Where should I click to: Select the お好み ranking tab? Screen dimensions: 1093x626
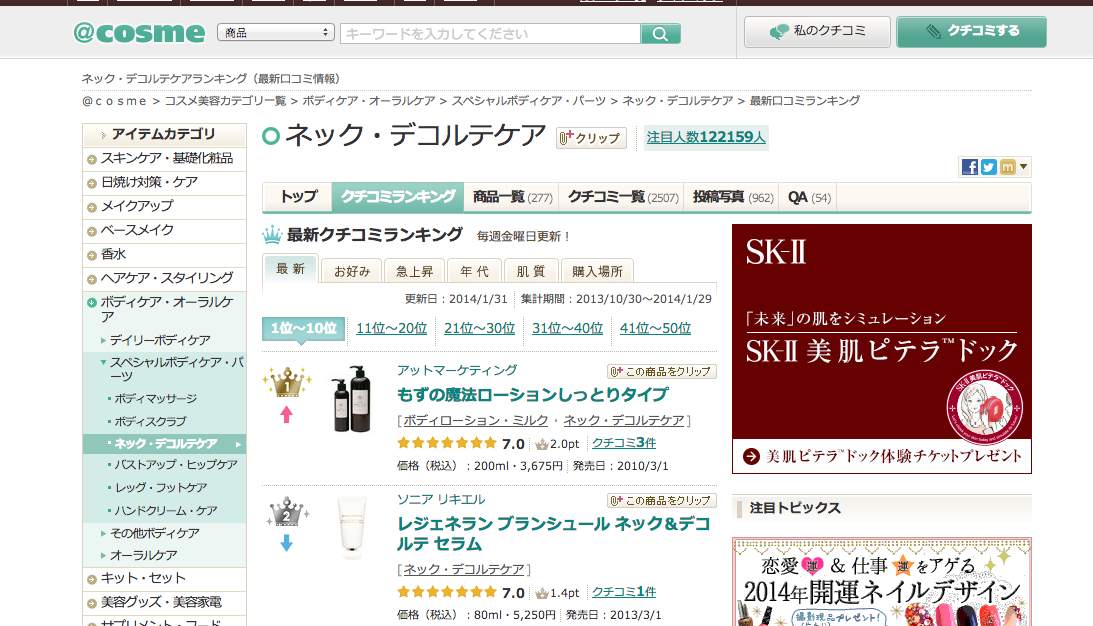351,271
